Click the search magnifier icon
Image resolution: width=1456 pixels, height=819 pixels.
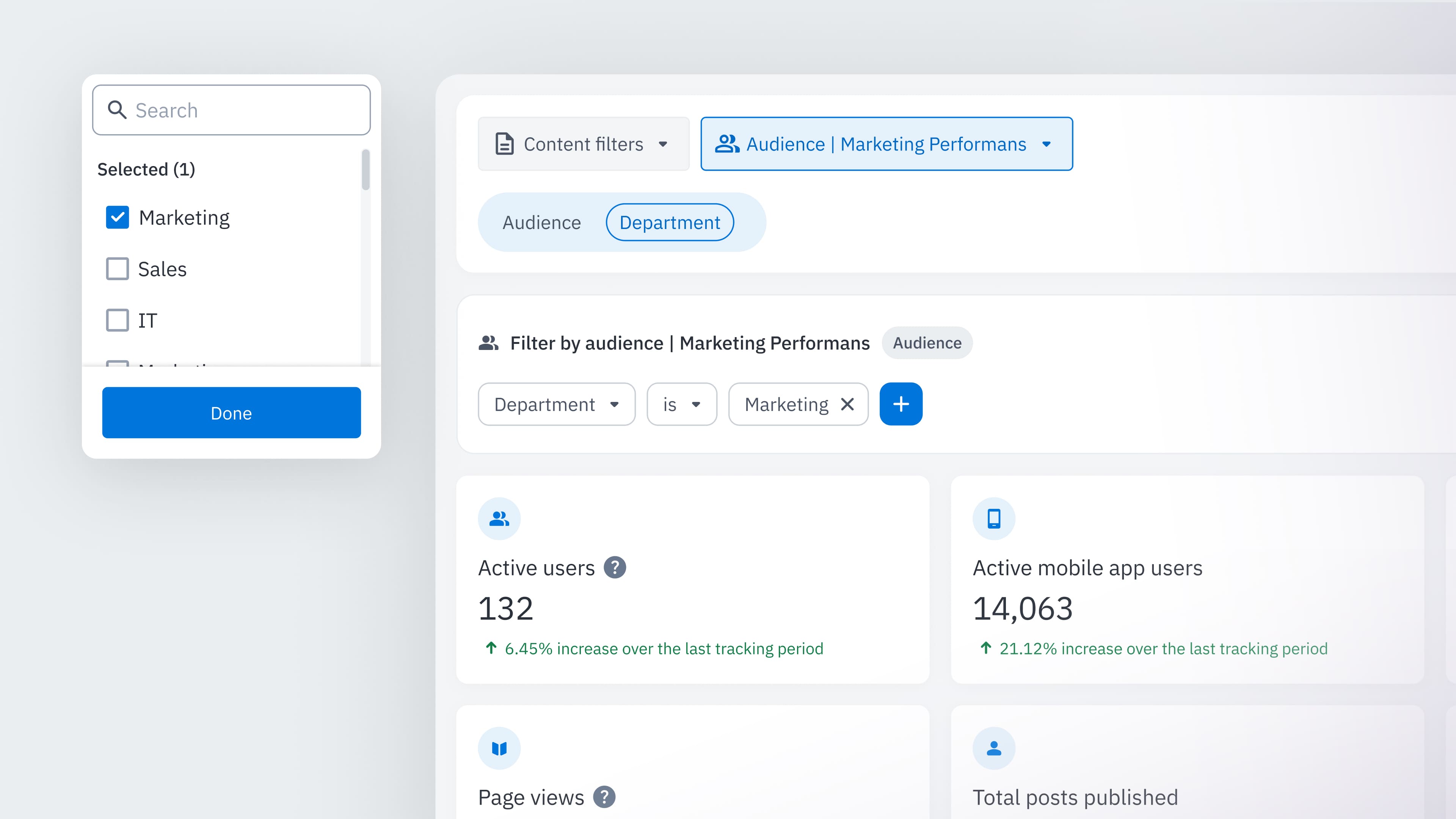117,110
